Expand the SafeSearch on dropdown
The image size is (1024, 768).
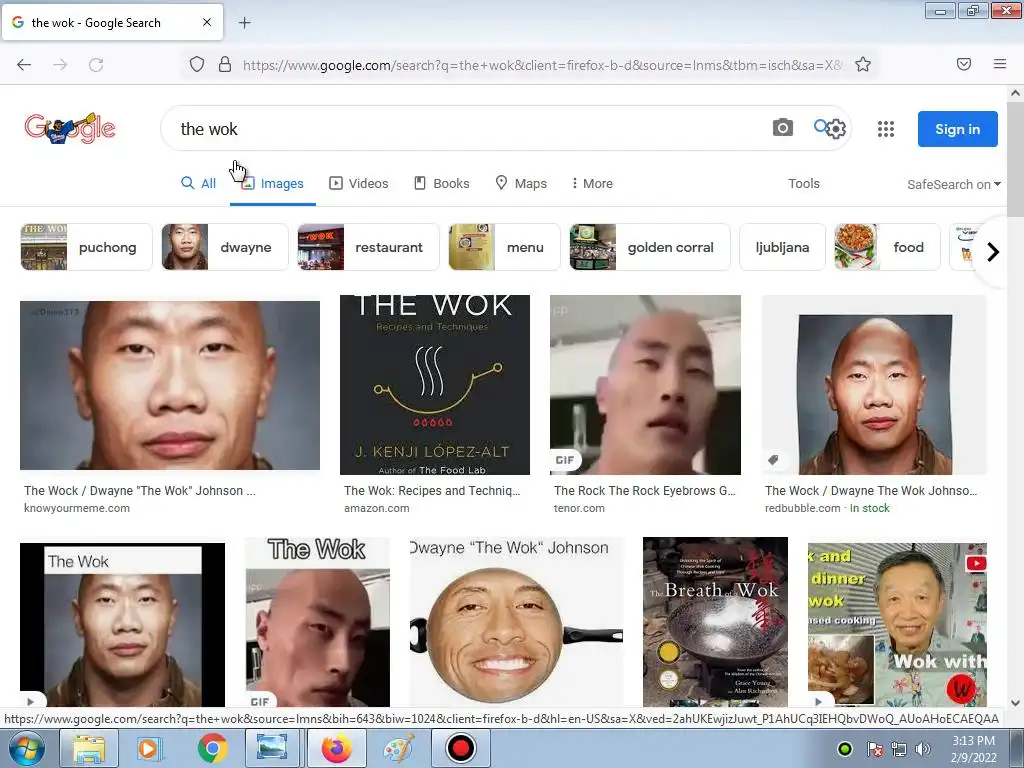pyautogui.click(x=953, y=185)
